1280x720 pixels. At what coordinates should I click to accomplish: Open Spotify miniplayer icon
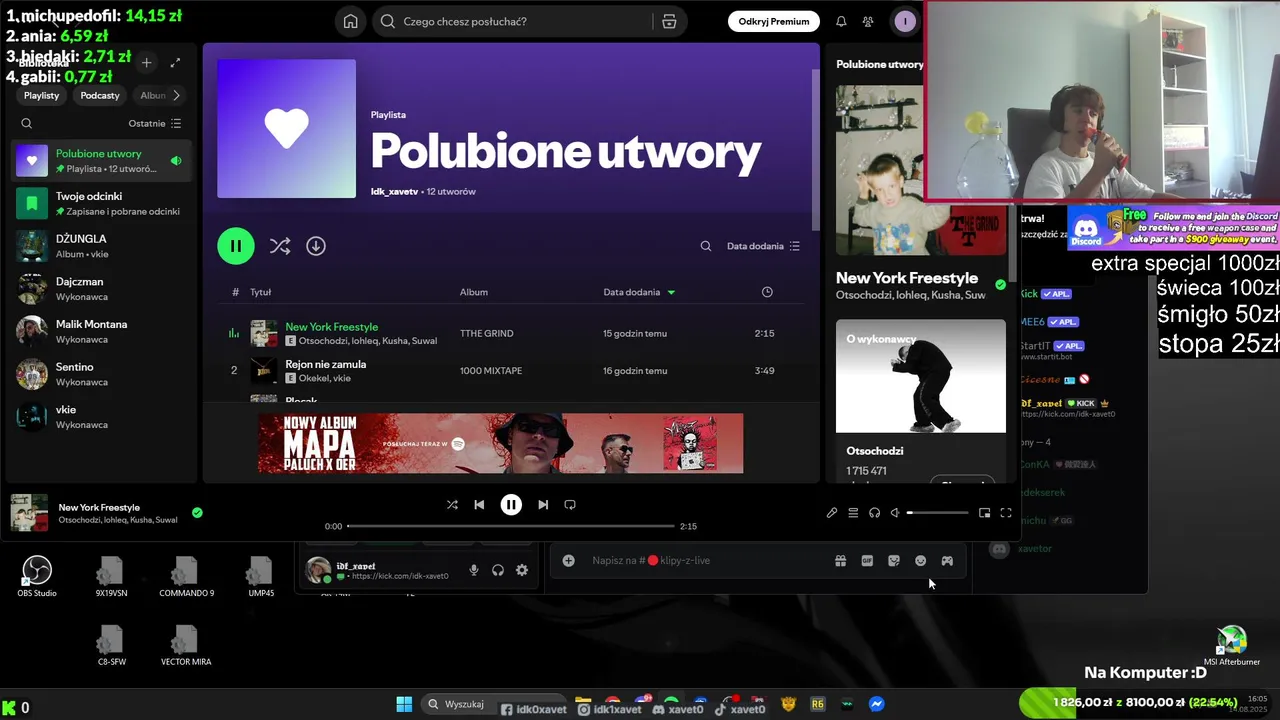click(985, 513)
